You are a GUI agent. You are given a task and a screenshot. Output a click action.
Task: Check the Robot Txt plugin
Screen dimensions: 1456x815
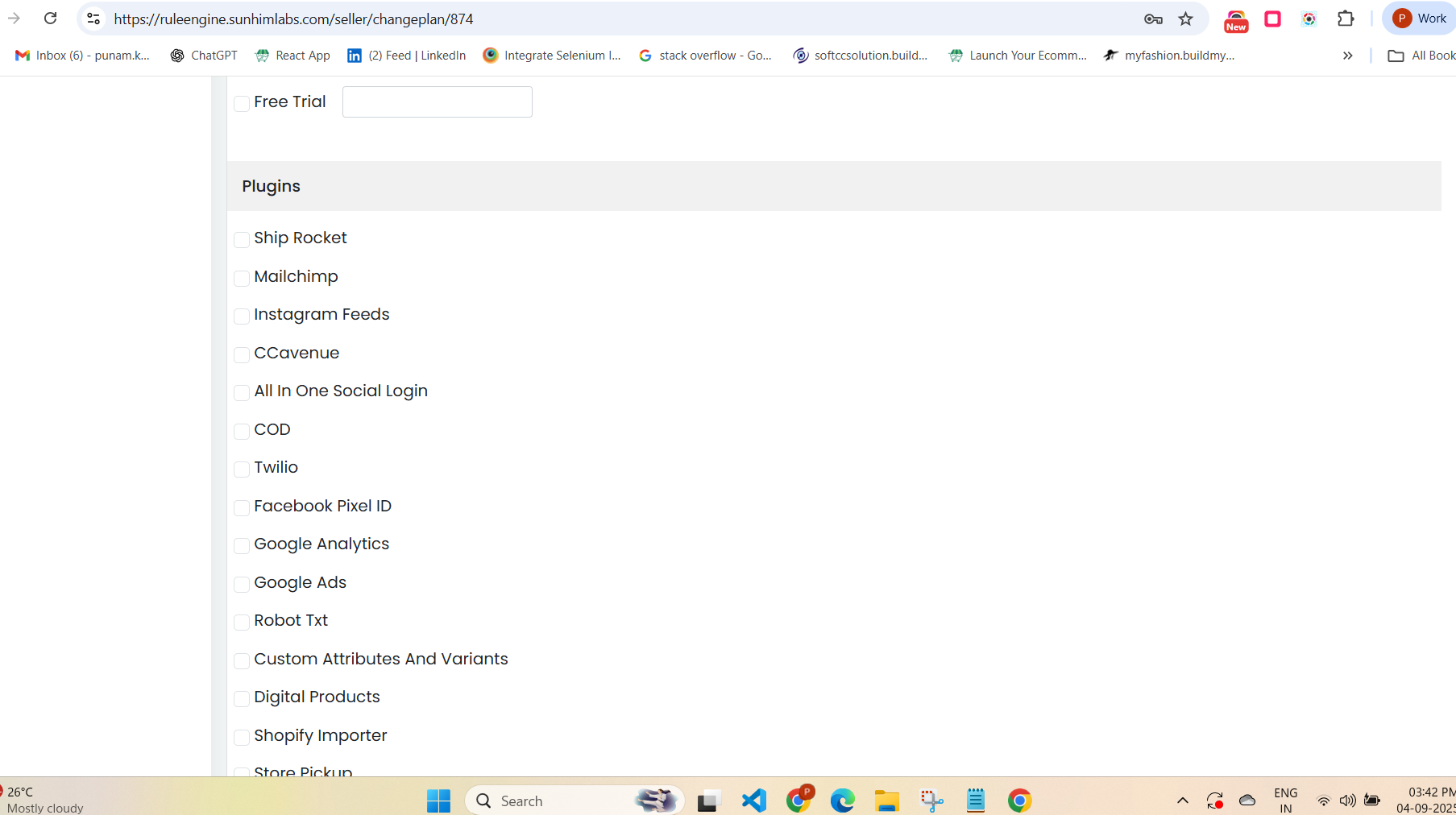(241, 622)
